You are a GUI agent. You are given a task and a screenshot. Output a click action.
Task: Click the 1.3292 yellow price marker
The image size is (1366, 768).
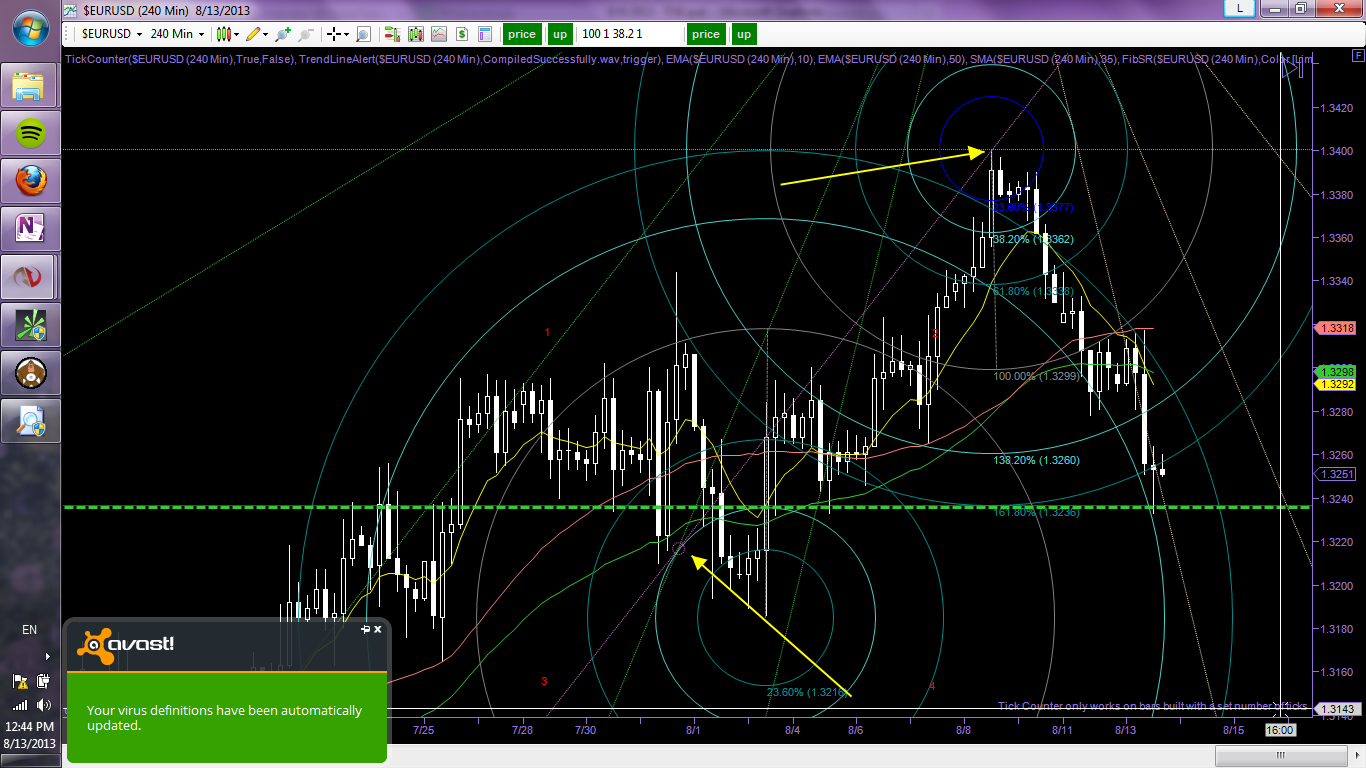[1337, 384]
